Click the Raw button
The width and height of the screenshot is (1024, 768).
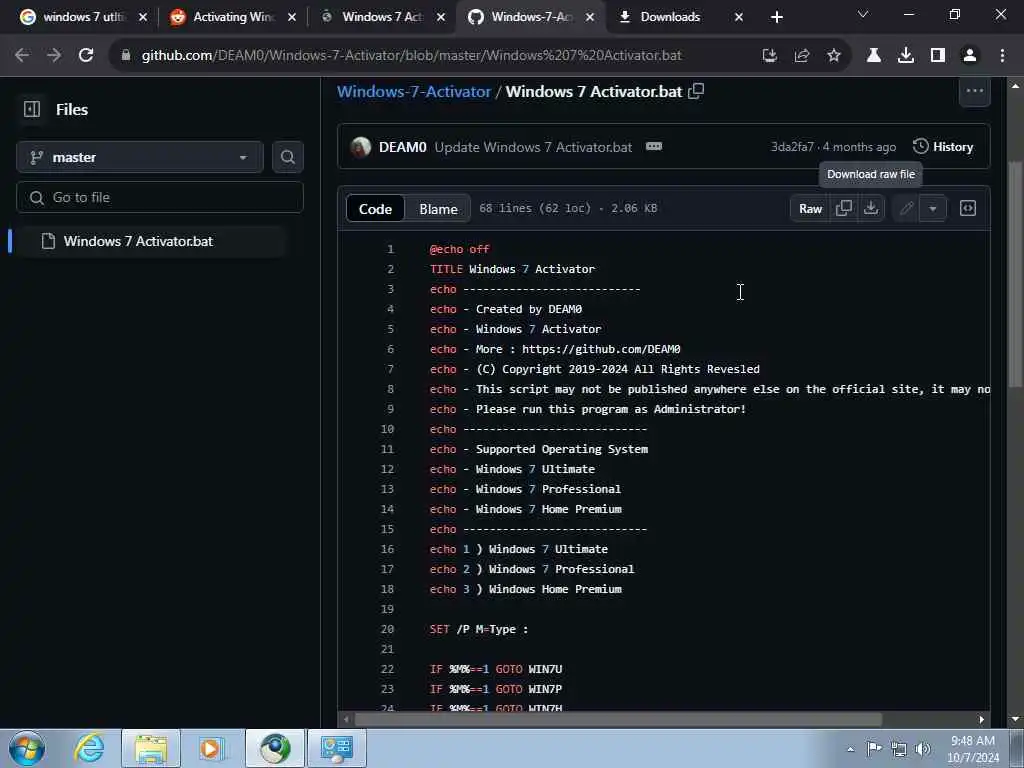pyautogui.click(x=810, y=208)
